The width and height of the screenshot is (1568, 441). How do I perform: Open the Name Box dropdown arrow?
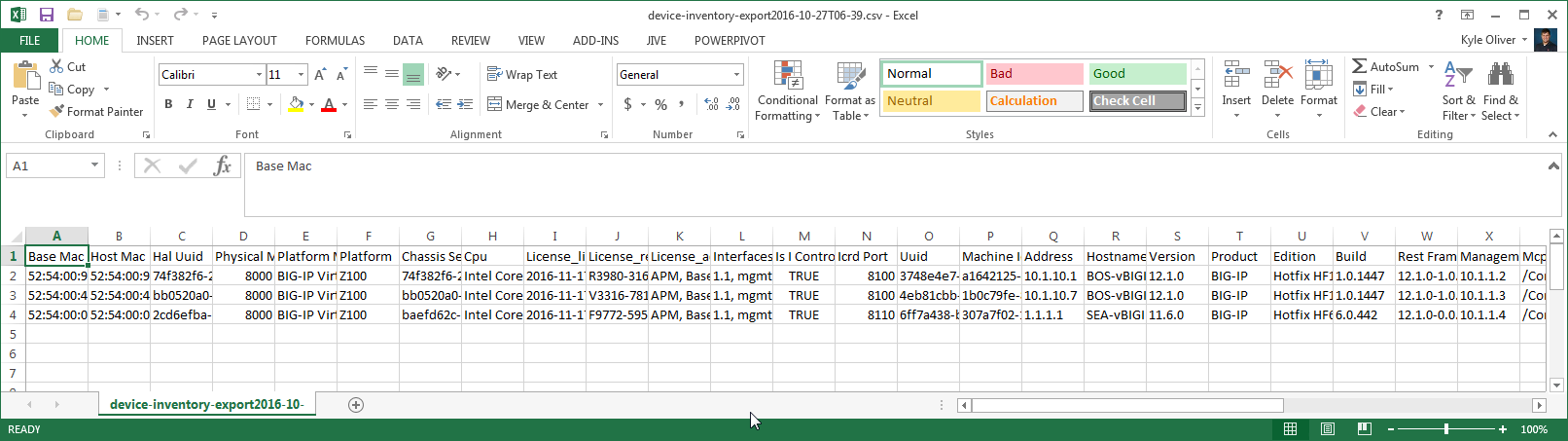click(94, 165)
